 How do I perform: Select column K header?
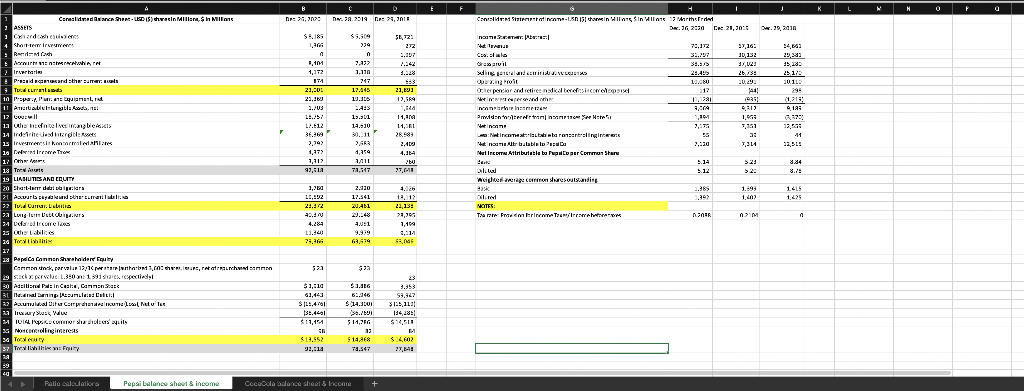tap(820, 7)
